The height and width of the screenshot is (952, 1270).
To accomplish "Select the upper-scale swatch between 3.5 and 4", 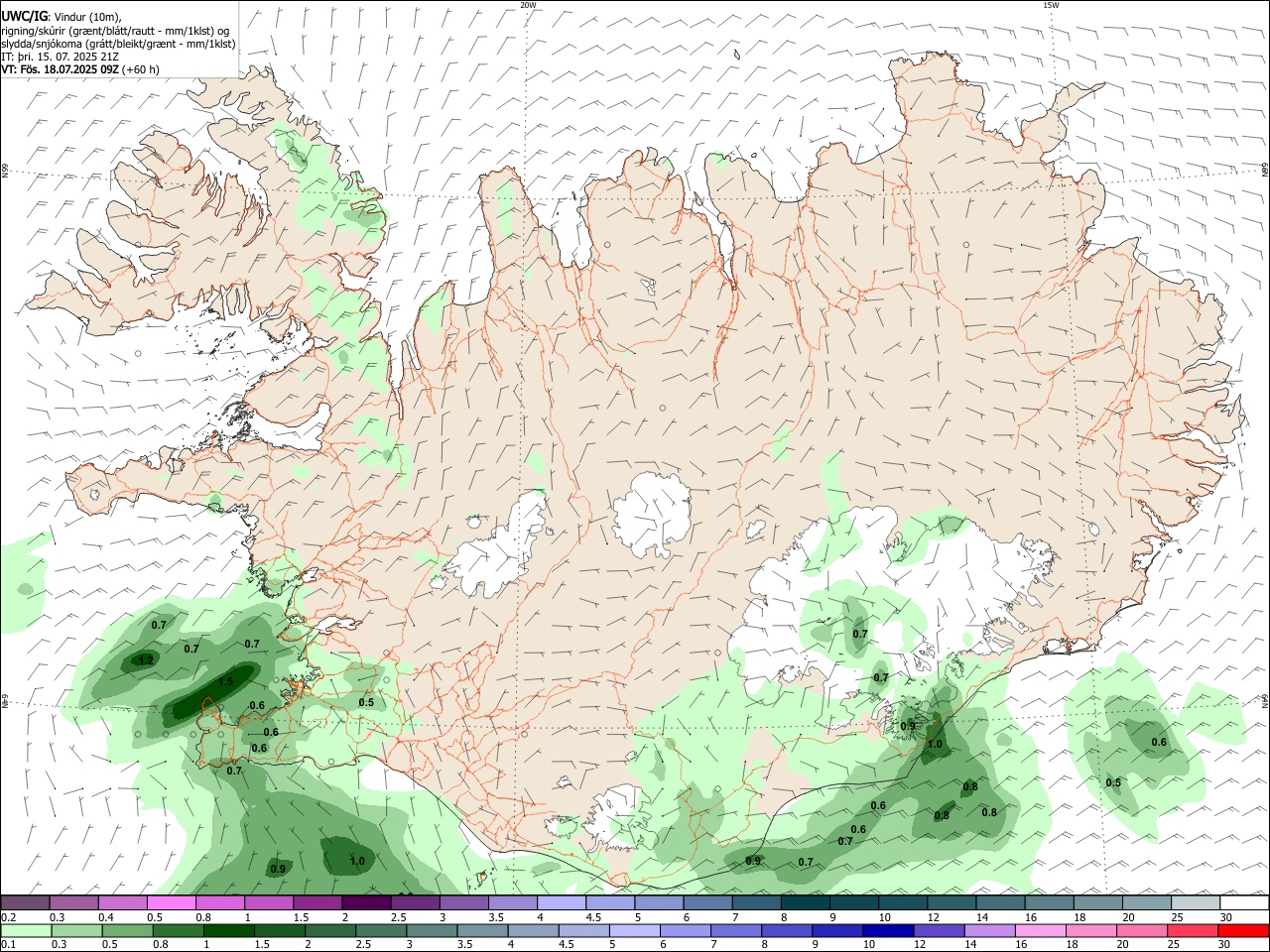I will pos(513,902).
